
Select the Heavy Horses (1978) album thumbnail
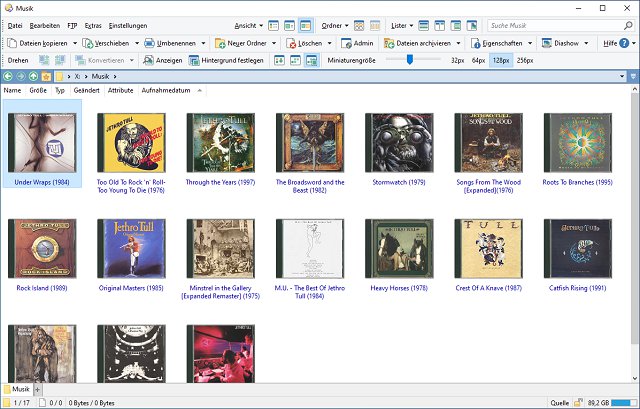coord(399,249)
